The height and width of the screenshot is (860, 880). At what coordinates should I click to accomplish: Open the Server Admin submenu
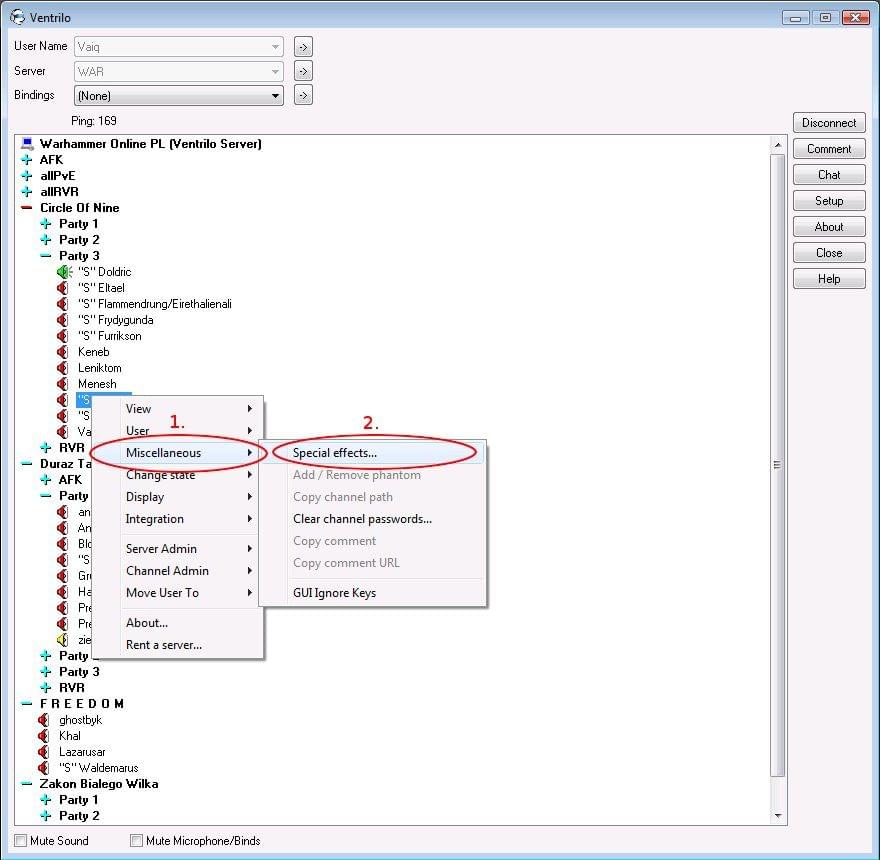(x=177, y=549)
